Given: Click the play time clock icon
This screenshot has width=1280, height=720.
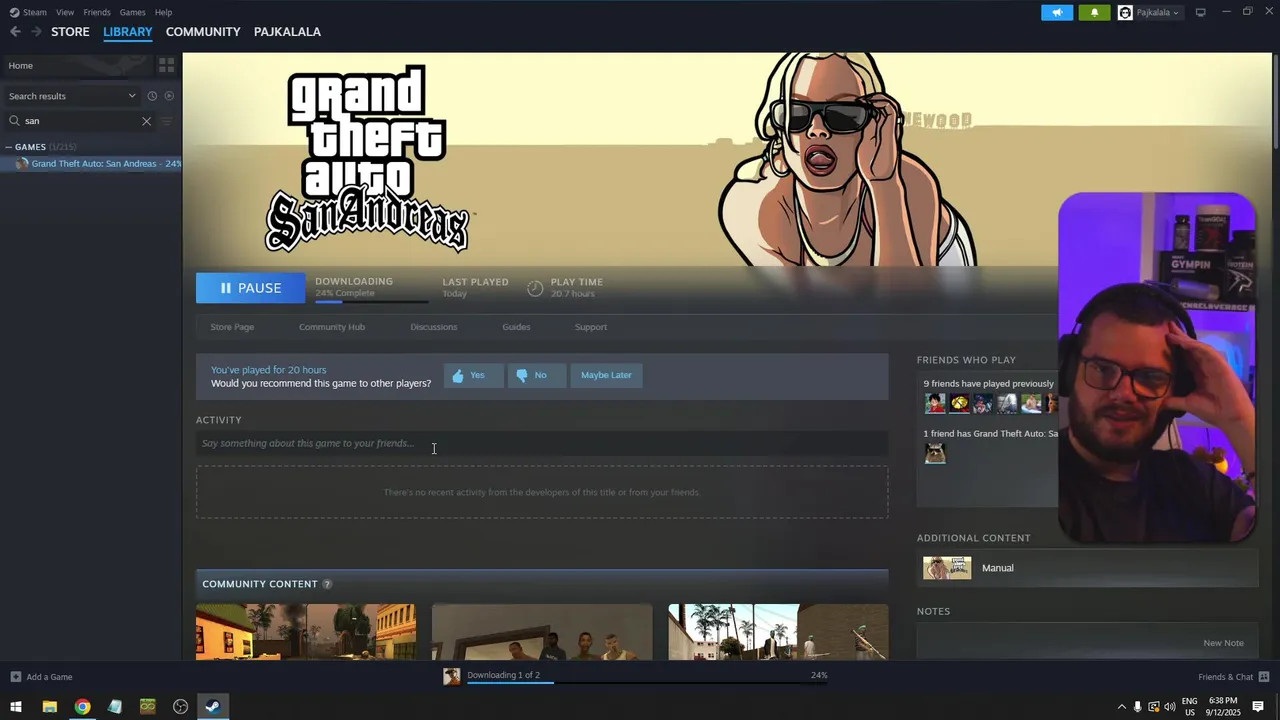Looking at the screenshot, I should coord(535,288).
